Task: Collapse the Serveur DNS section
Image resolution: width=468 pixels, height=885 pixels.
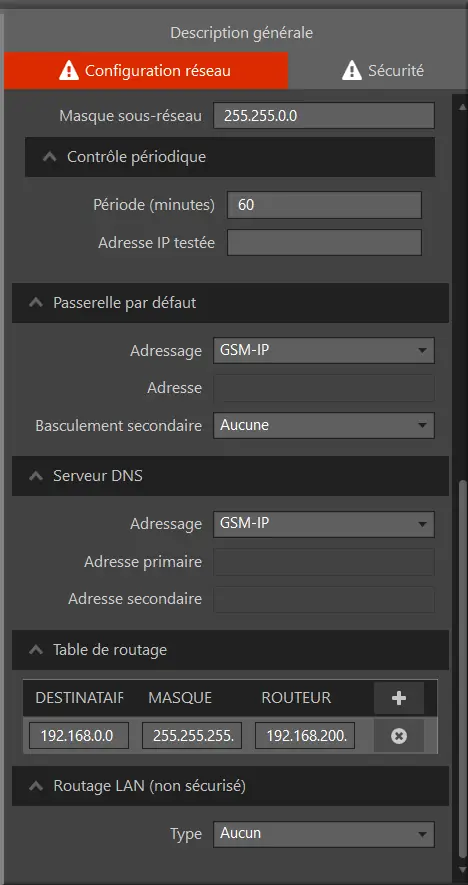Action: pyautogui.click(x=36, y=476)
